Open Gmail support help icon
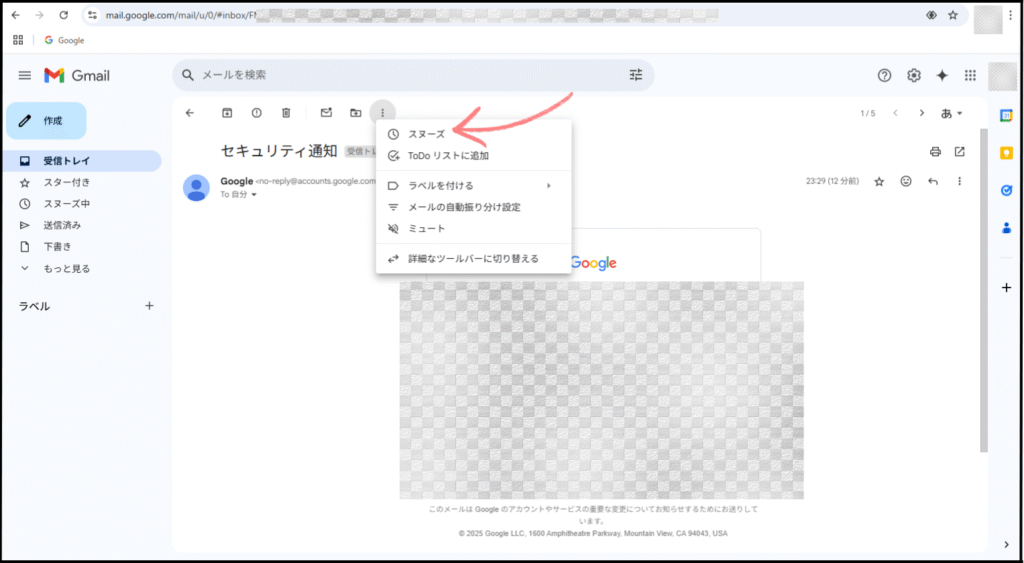 (x=884, y=76)
